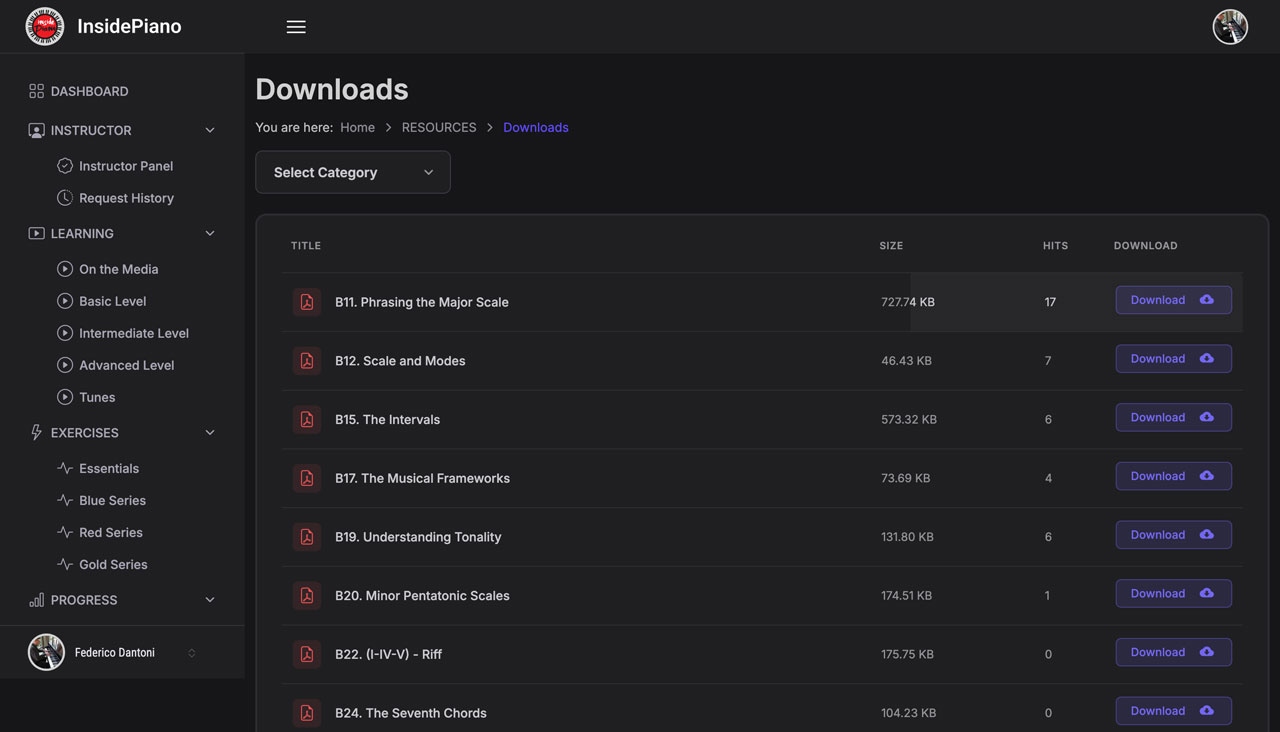The image size is (1280, 732).
Task: Click the InsidePiano logo icon
Action: click(x=45, y=27)
